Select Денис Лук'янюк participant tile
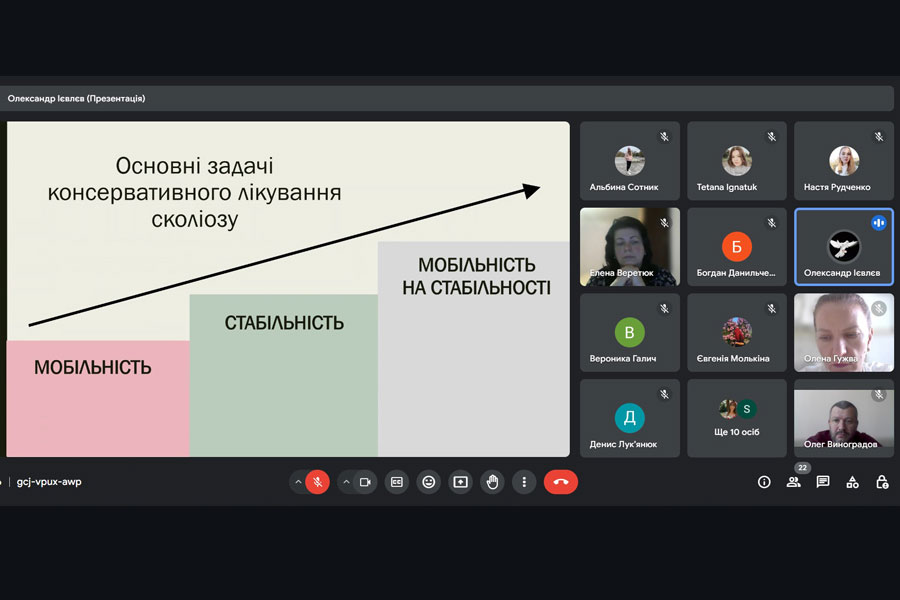The width and height of the screenshot is (900, 600). 630,418
